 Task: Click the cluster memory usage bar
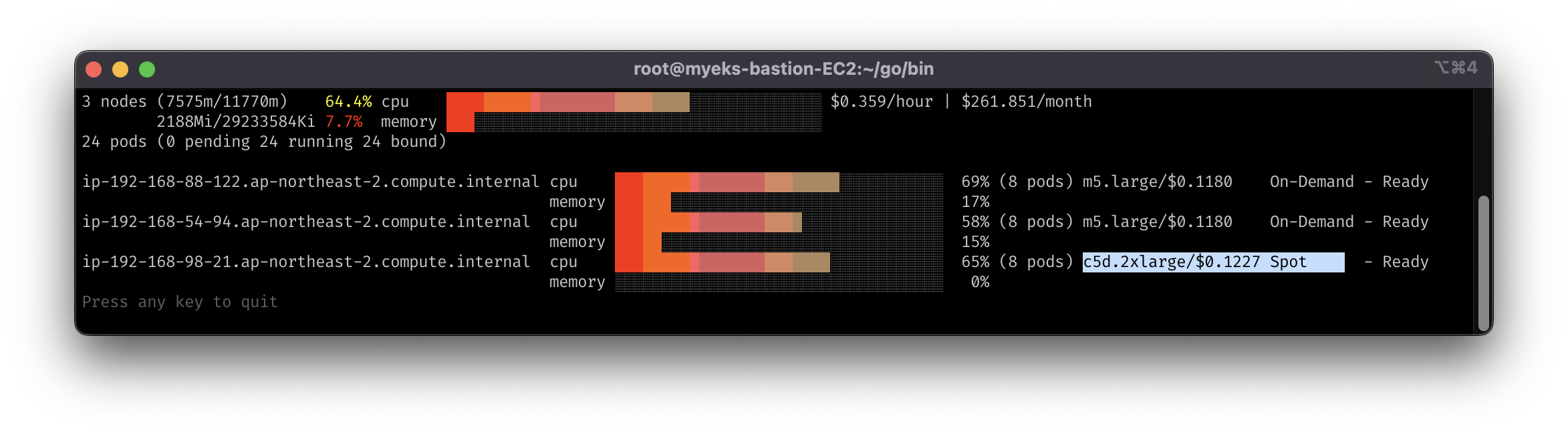click(x=634, y=122)
